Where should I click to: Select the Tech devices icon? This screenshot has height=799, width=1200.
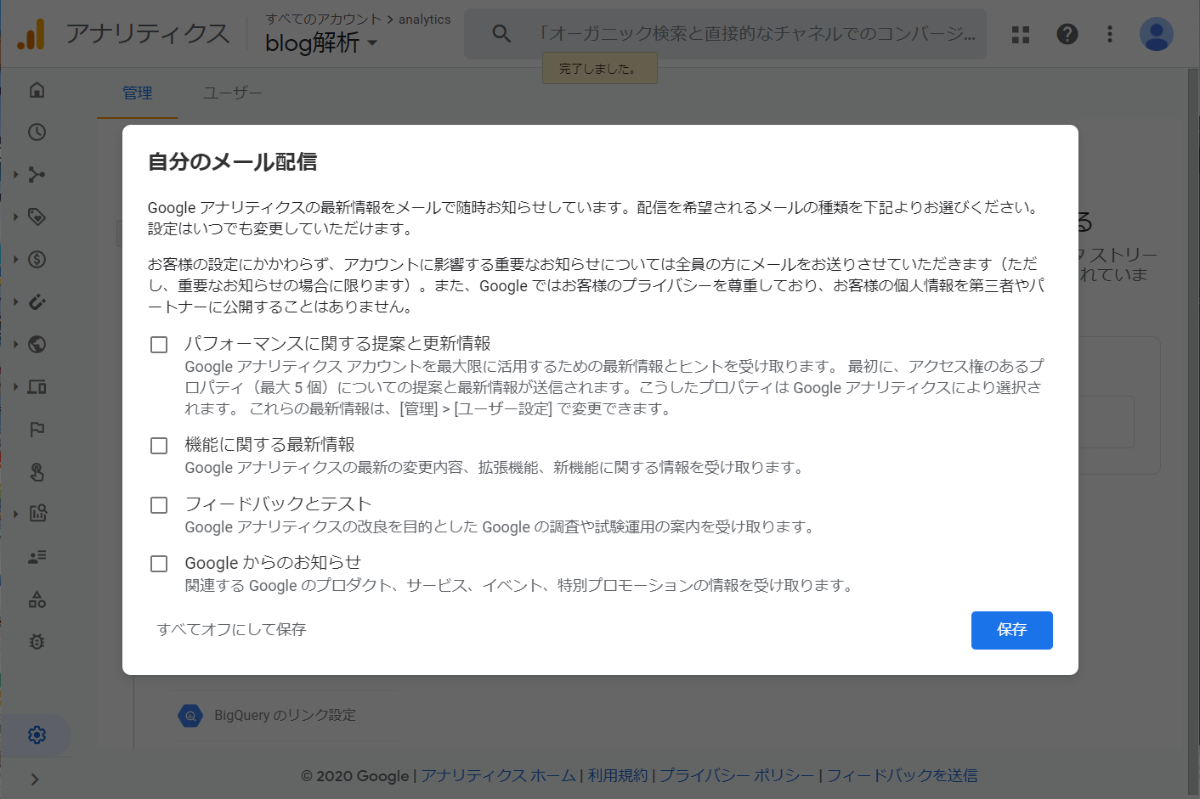[x=37, y=387]
